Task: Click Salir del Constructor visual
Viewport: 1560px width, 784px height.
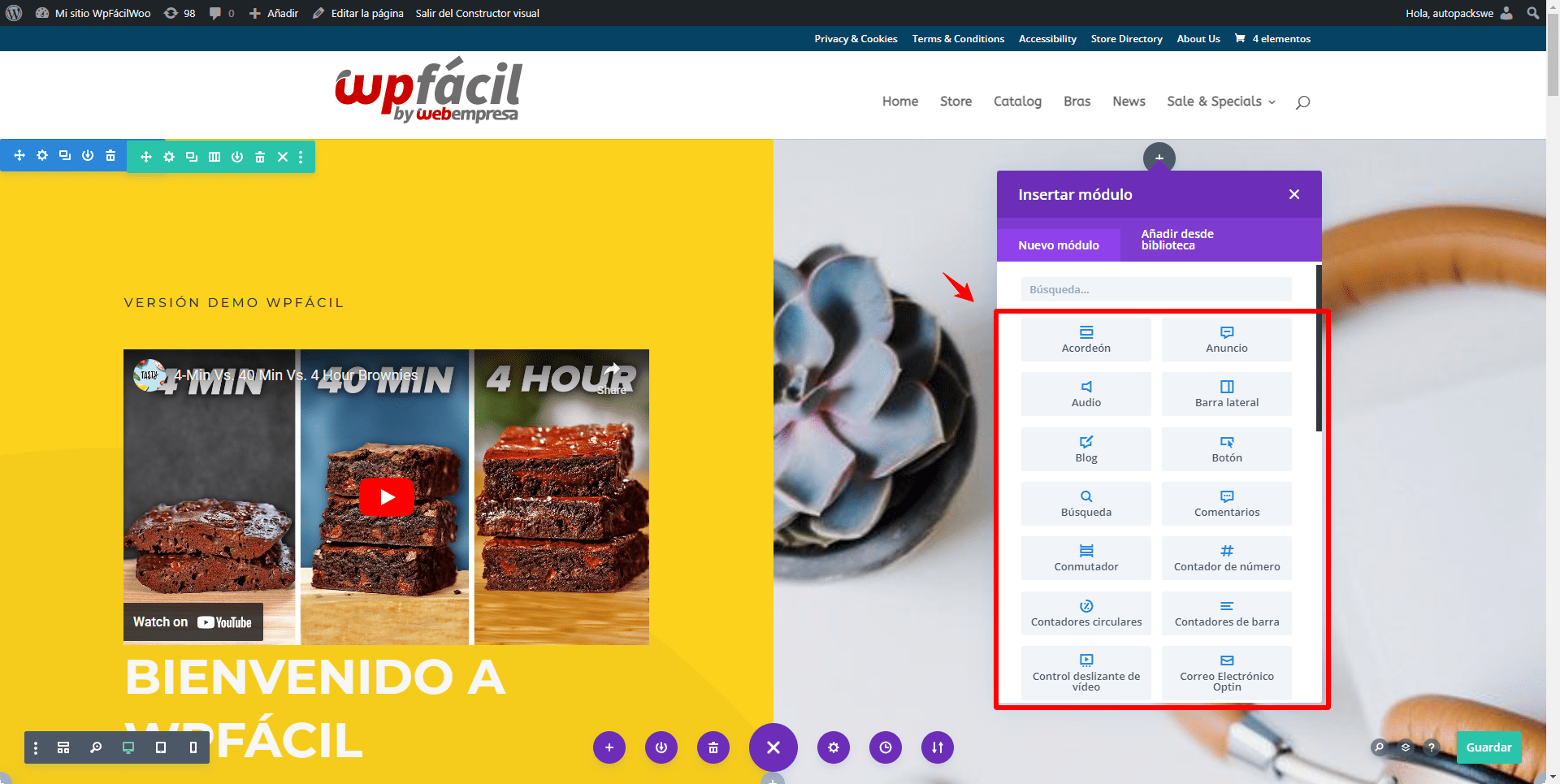Action: 477,13
